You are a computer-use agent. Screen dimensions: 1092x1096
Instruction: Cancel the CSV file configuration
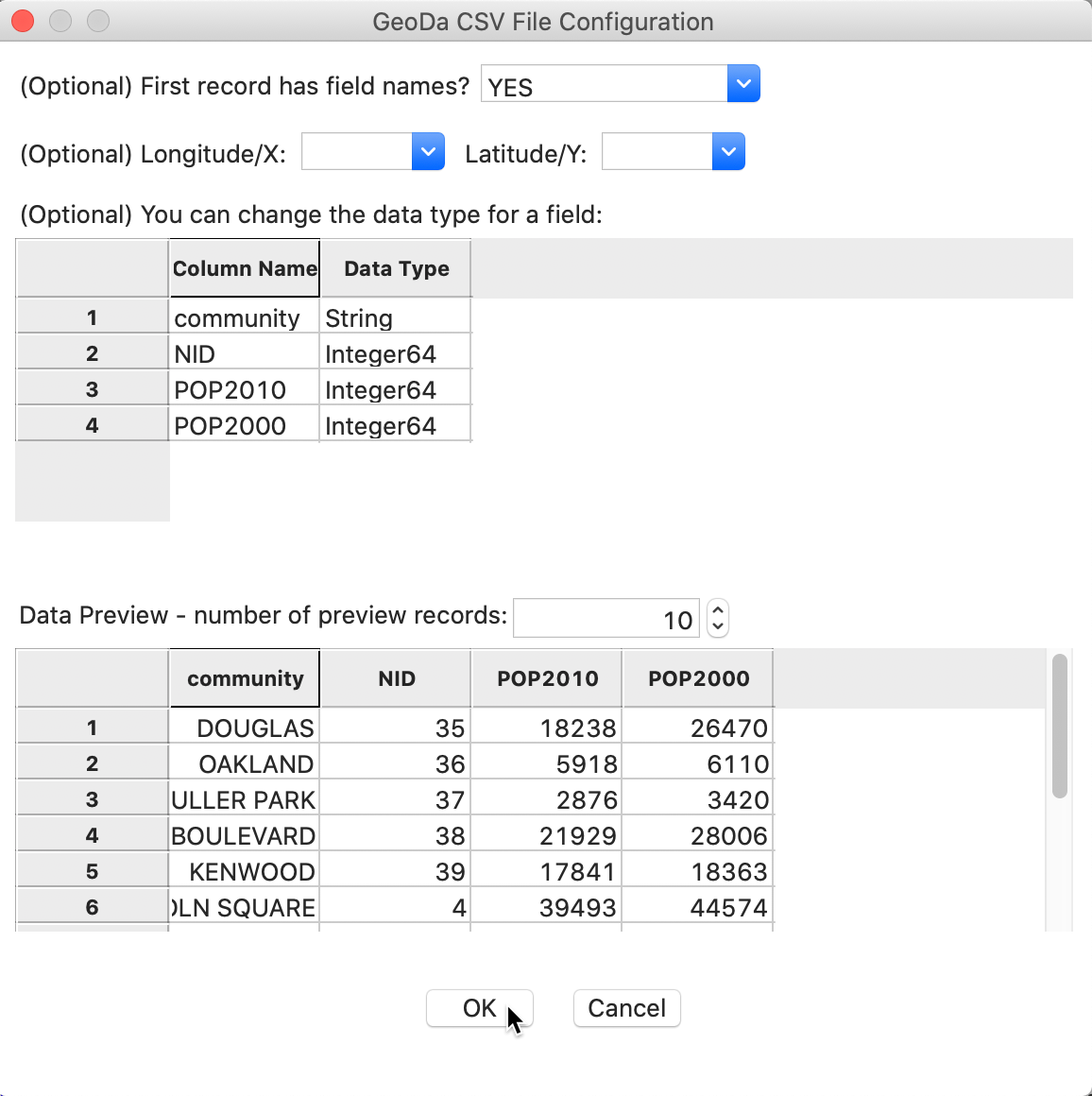(626, 1008)
